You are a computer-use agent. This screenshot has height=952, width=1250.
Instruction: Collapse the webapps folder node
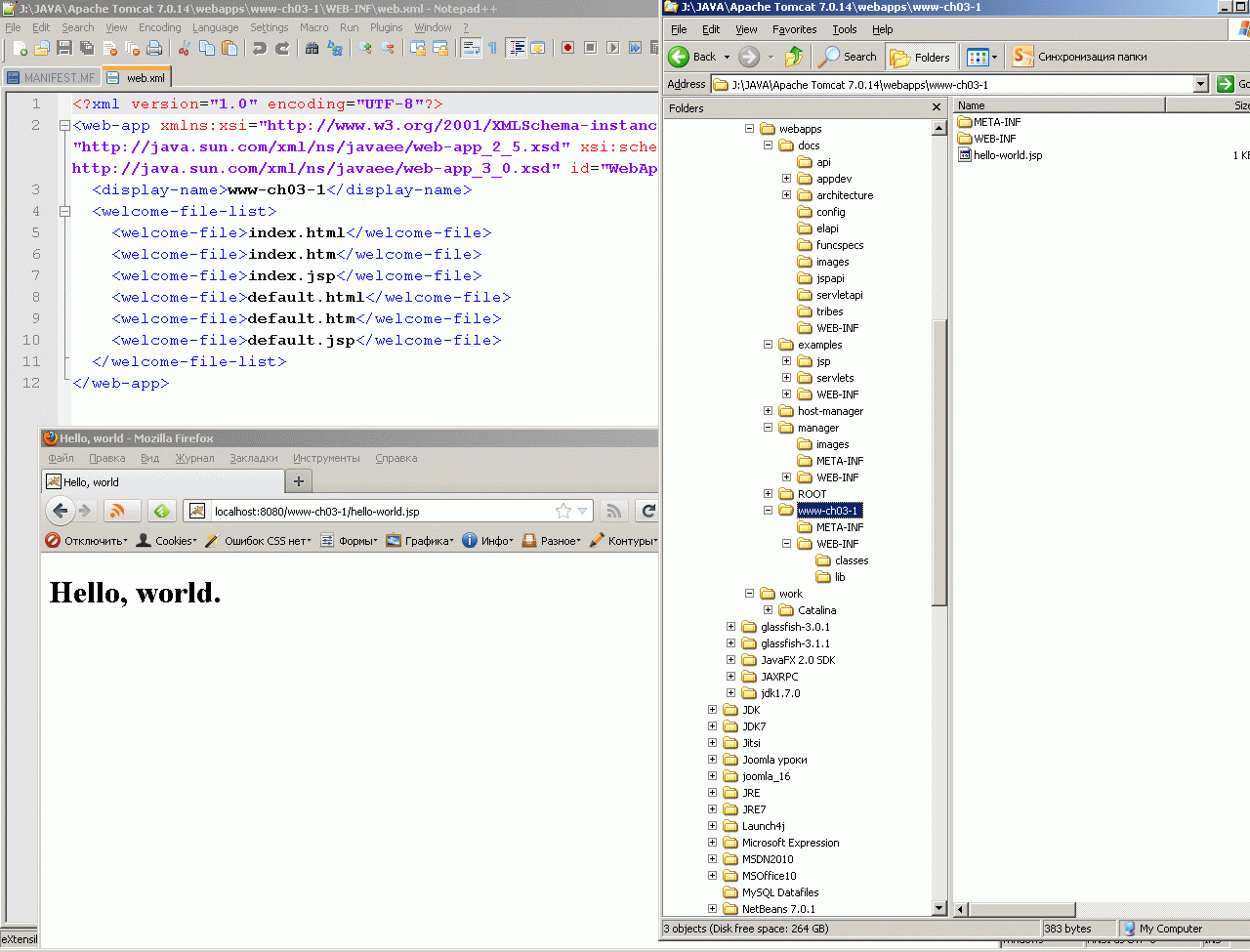pos(749,129)
